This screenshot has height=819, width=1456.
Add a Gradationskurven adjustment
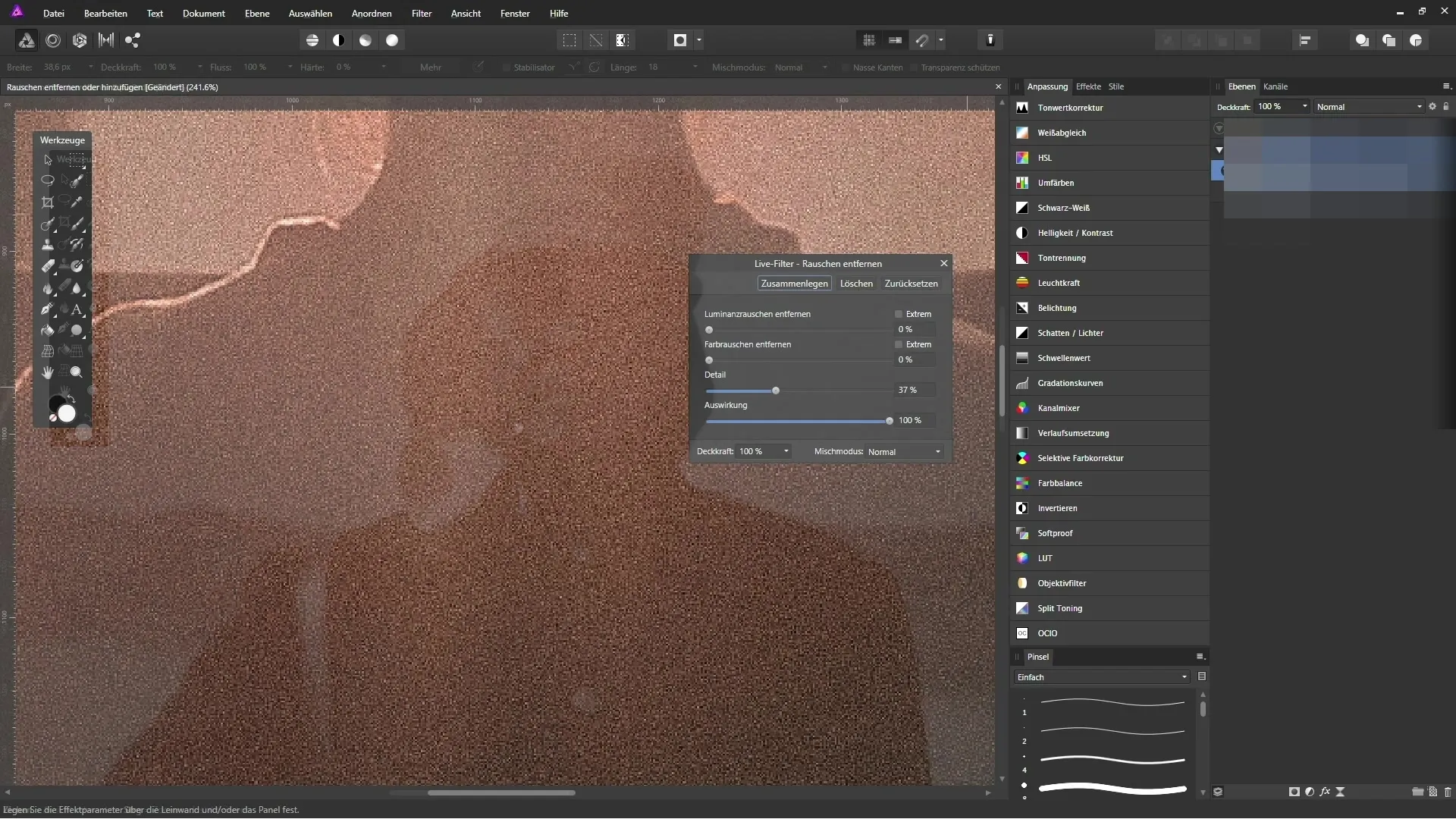click(1110, 383)
